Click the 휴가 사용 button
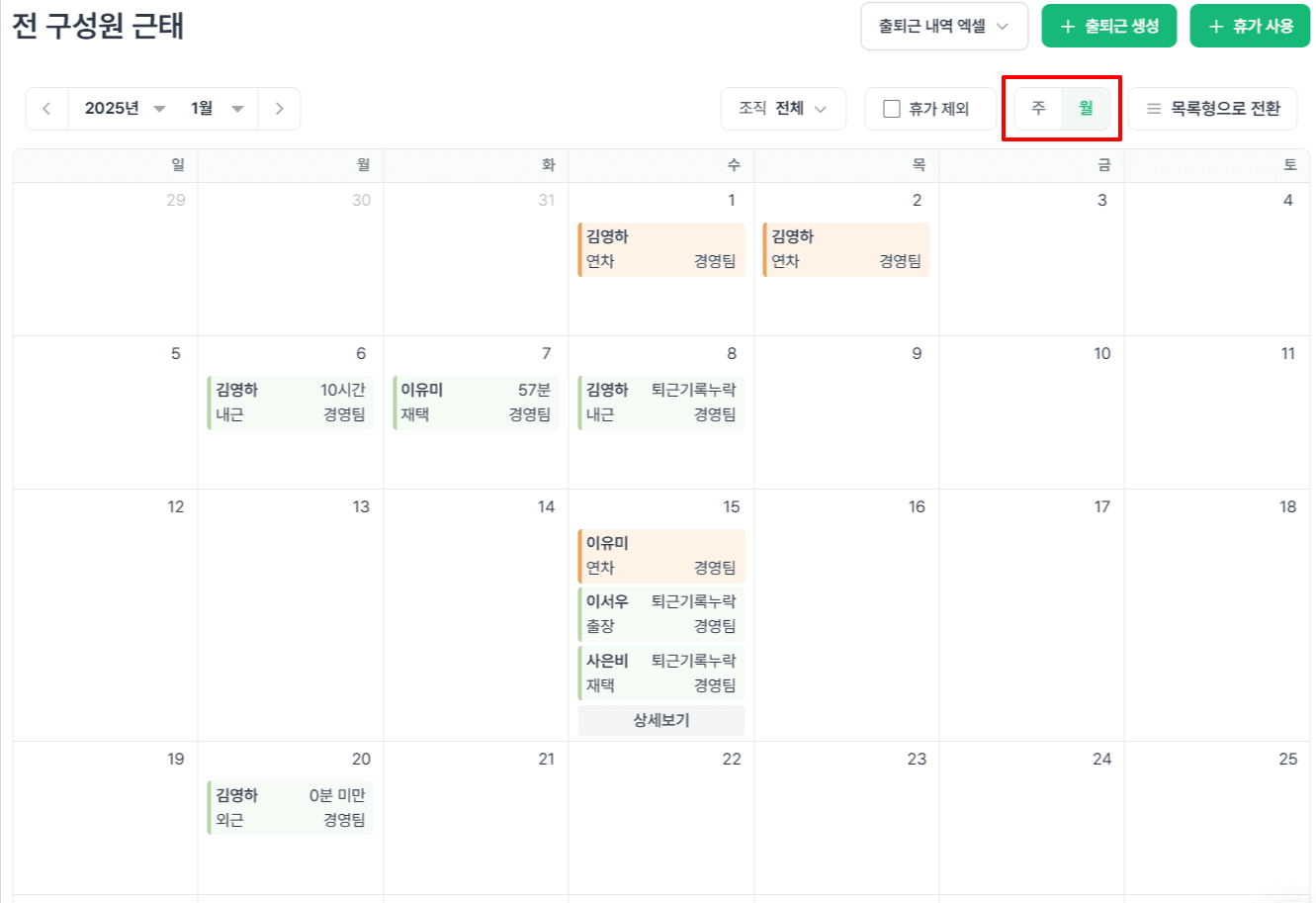 [x=1250, y=26]
